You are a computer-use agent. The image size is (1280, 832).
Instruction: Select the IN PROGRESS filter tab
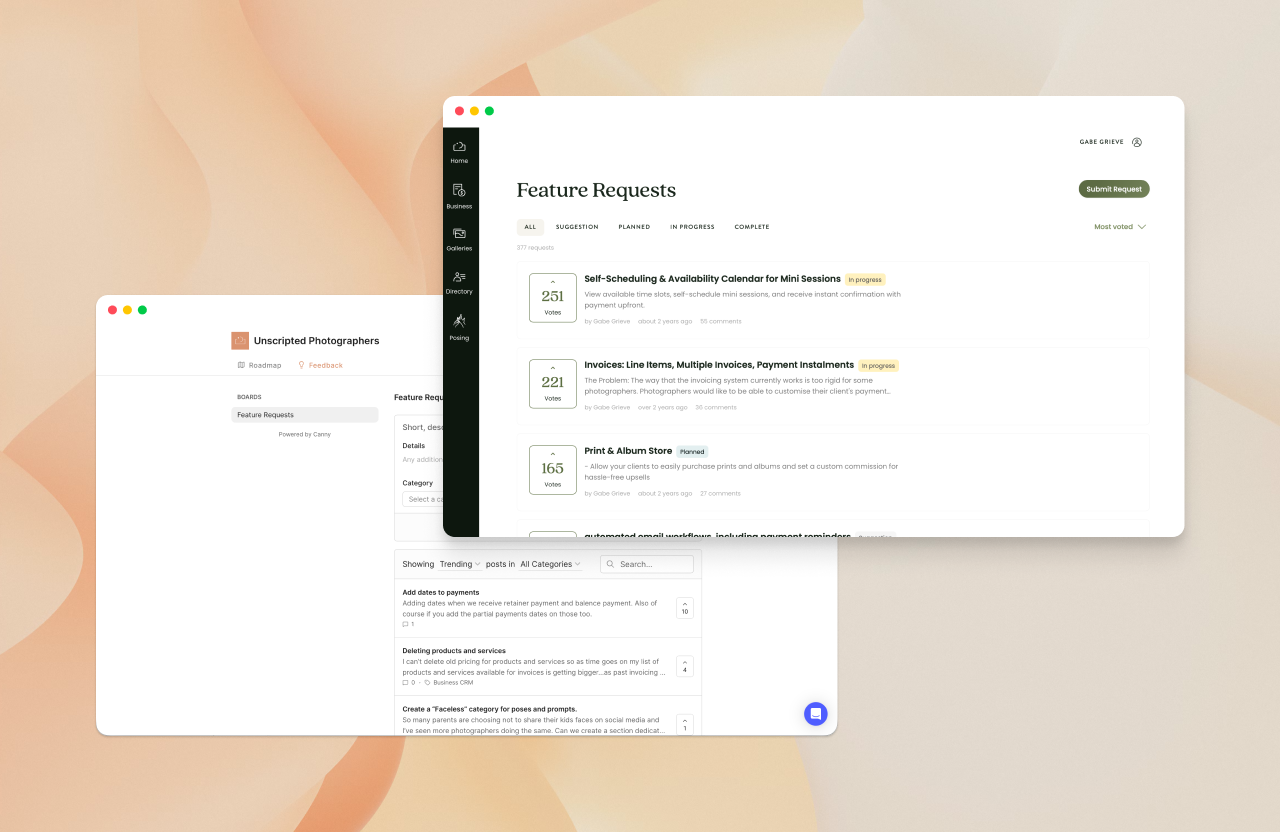click(692, 227)
